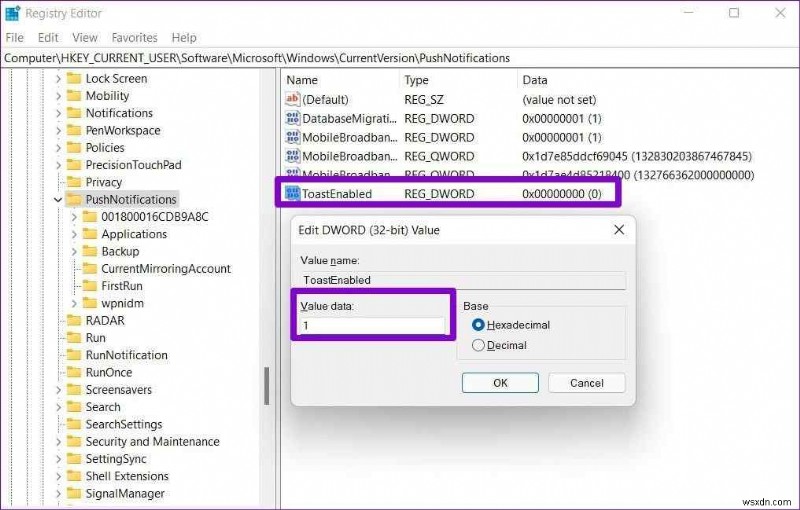This screenshot has height=510, width=800.
Task: Click the RunNotification folder icon
Action: [x=74, y=355]
